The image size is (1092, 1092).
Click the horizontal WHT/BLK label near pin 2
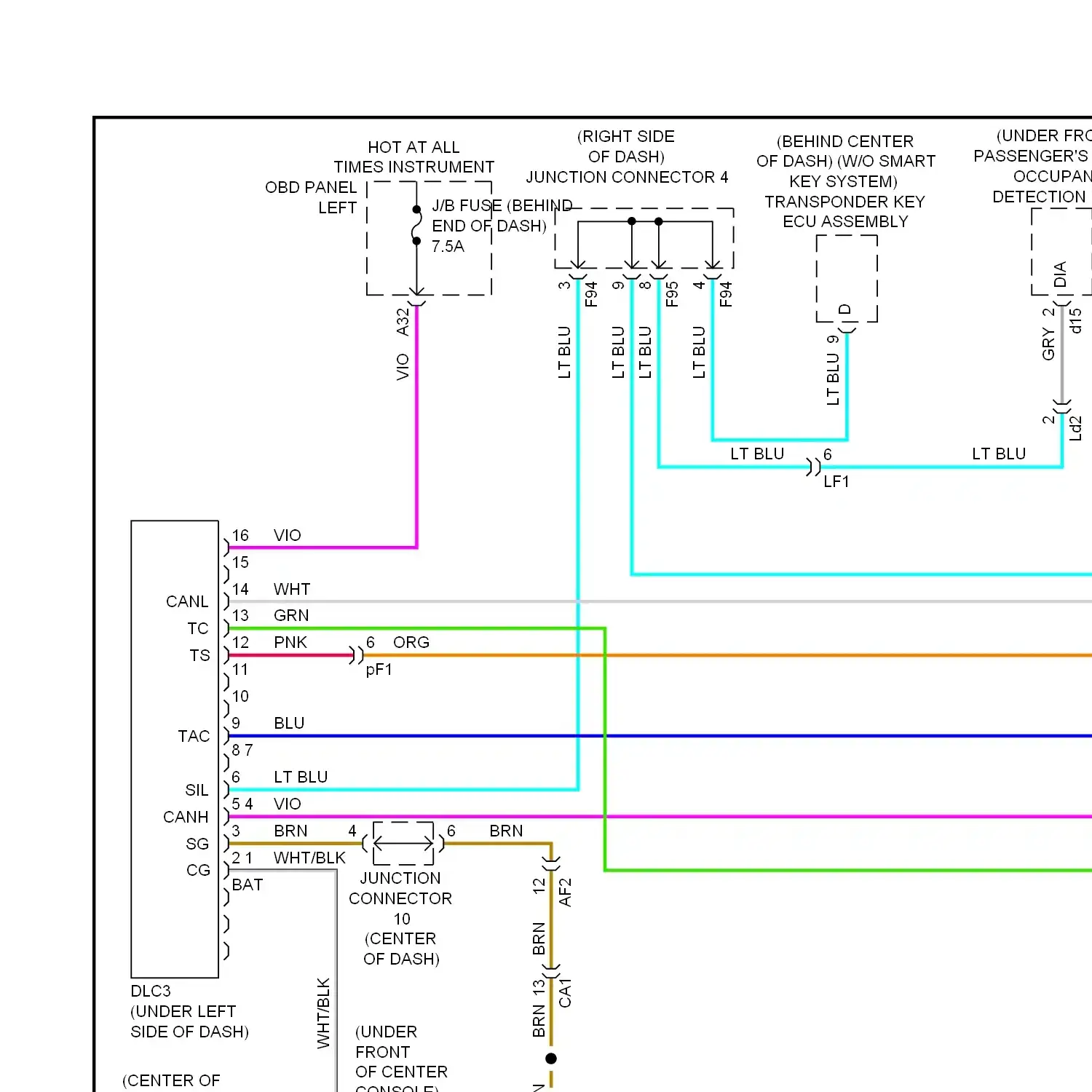309,858
